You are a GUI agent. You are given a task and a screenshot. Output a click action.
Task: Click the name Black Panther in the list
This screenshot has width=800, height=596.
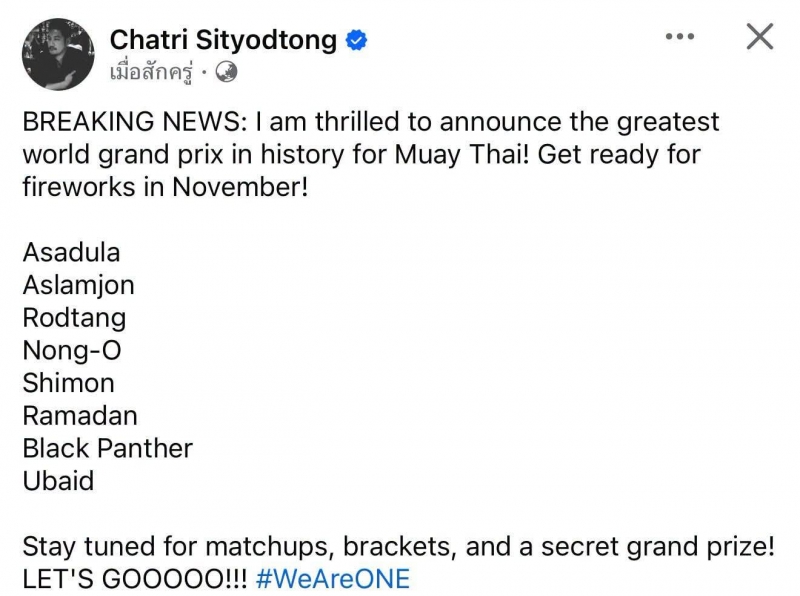(x=108, y=449)
